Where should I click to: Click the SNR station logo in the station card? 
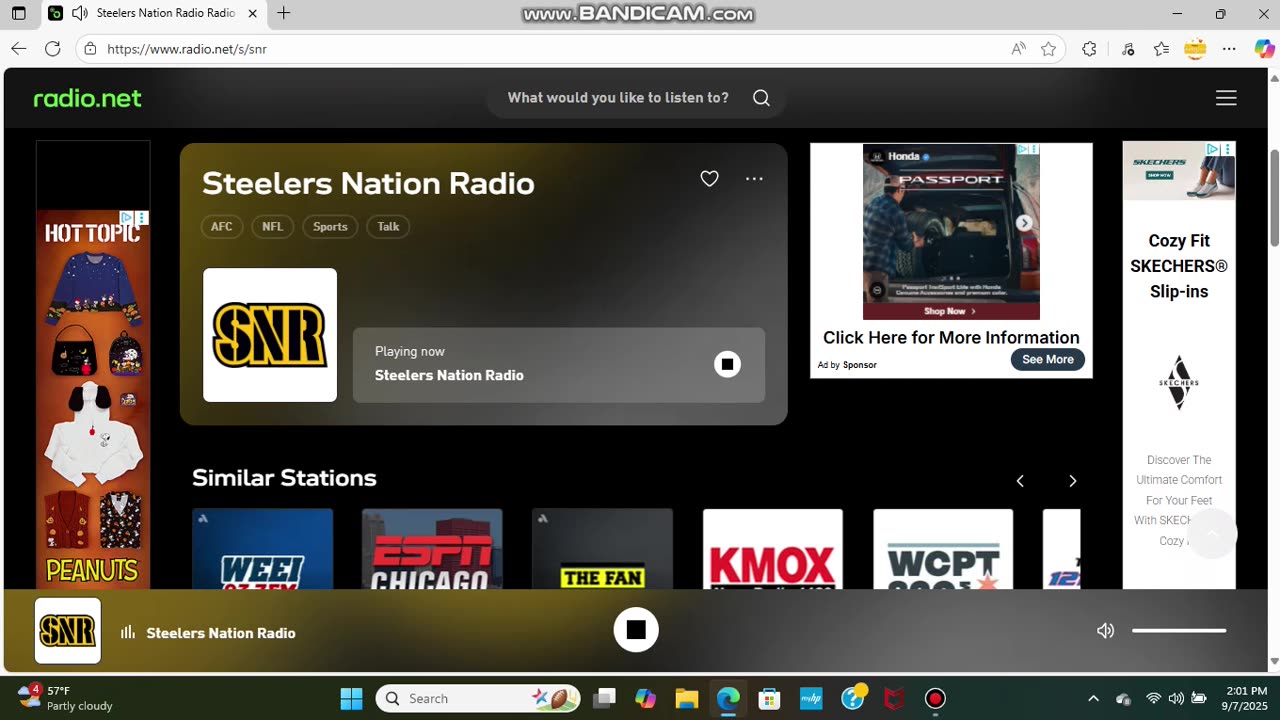point(270,335)
